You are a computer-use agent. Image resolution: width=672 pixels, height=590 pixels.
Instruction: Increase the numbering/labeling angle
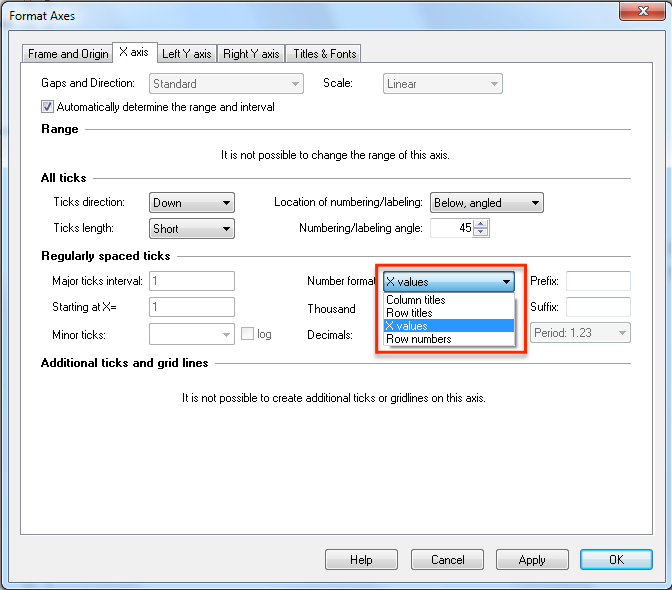pos(482,224)
